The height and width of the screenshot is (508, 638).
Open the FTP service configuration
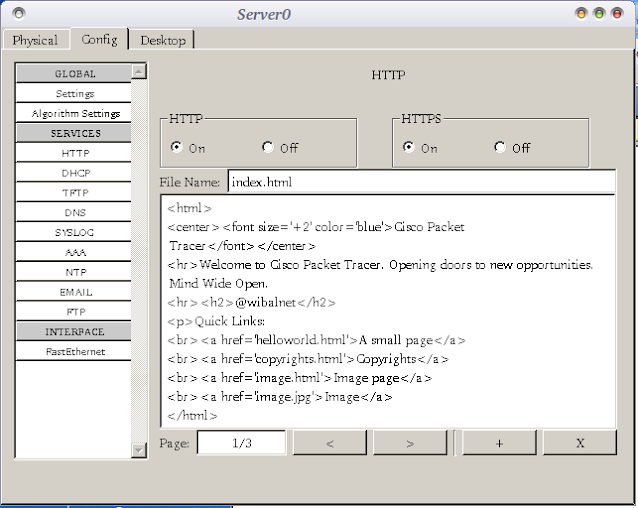74,312
